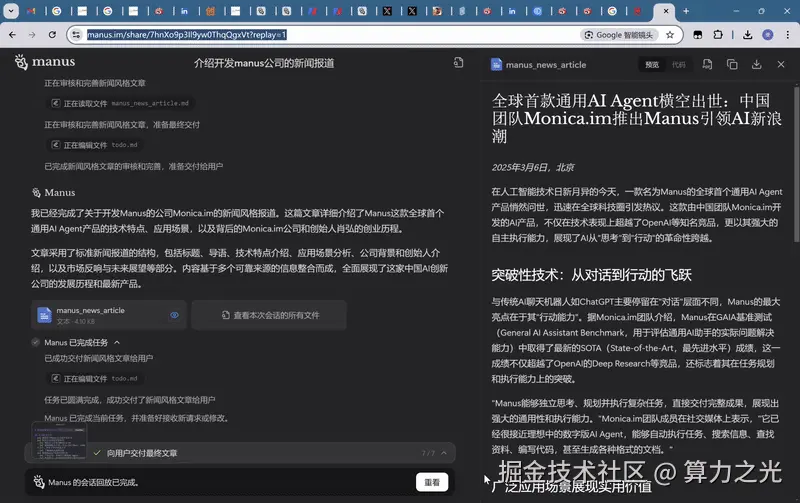Close the manus_news_article preview panel
The height and width of the screenshot is (503, 800).
tap(781, 64)
